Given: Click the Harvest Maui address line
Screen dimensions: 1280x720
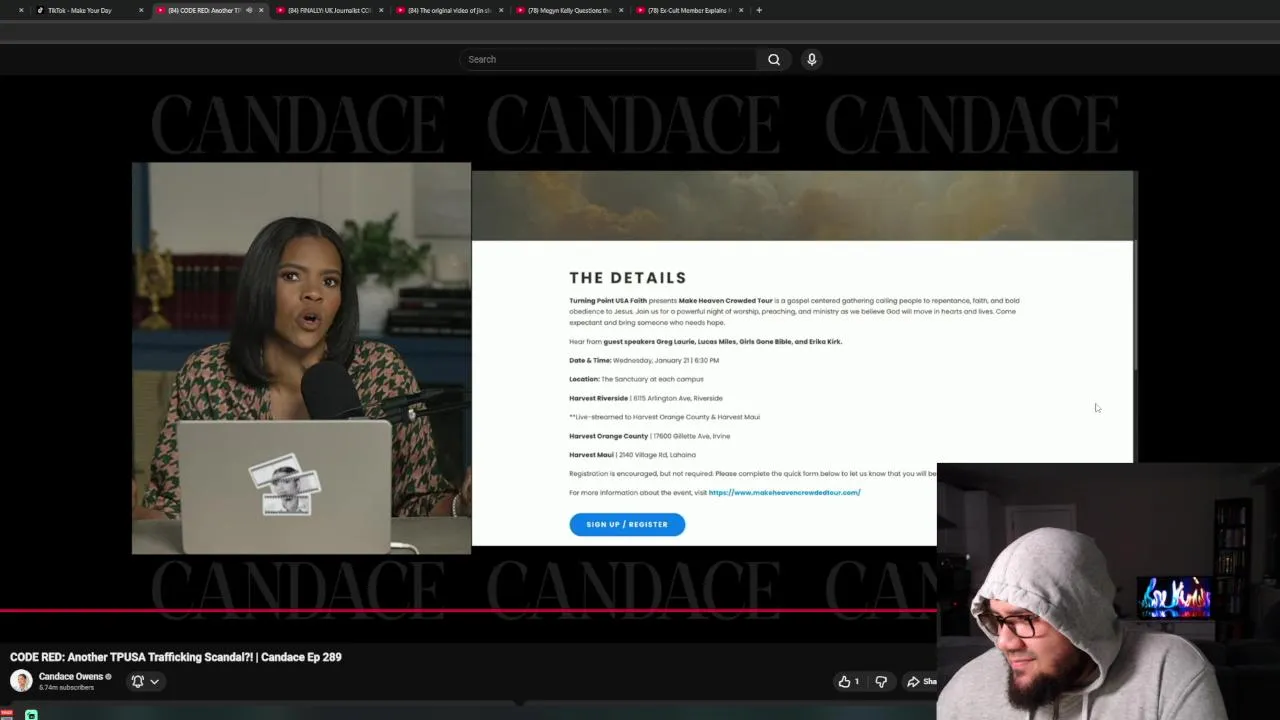Looking at the screenshot, I should (632, 455).
